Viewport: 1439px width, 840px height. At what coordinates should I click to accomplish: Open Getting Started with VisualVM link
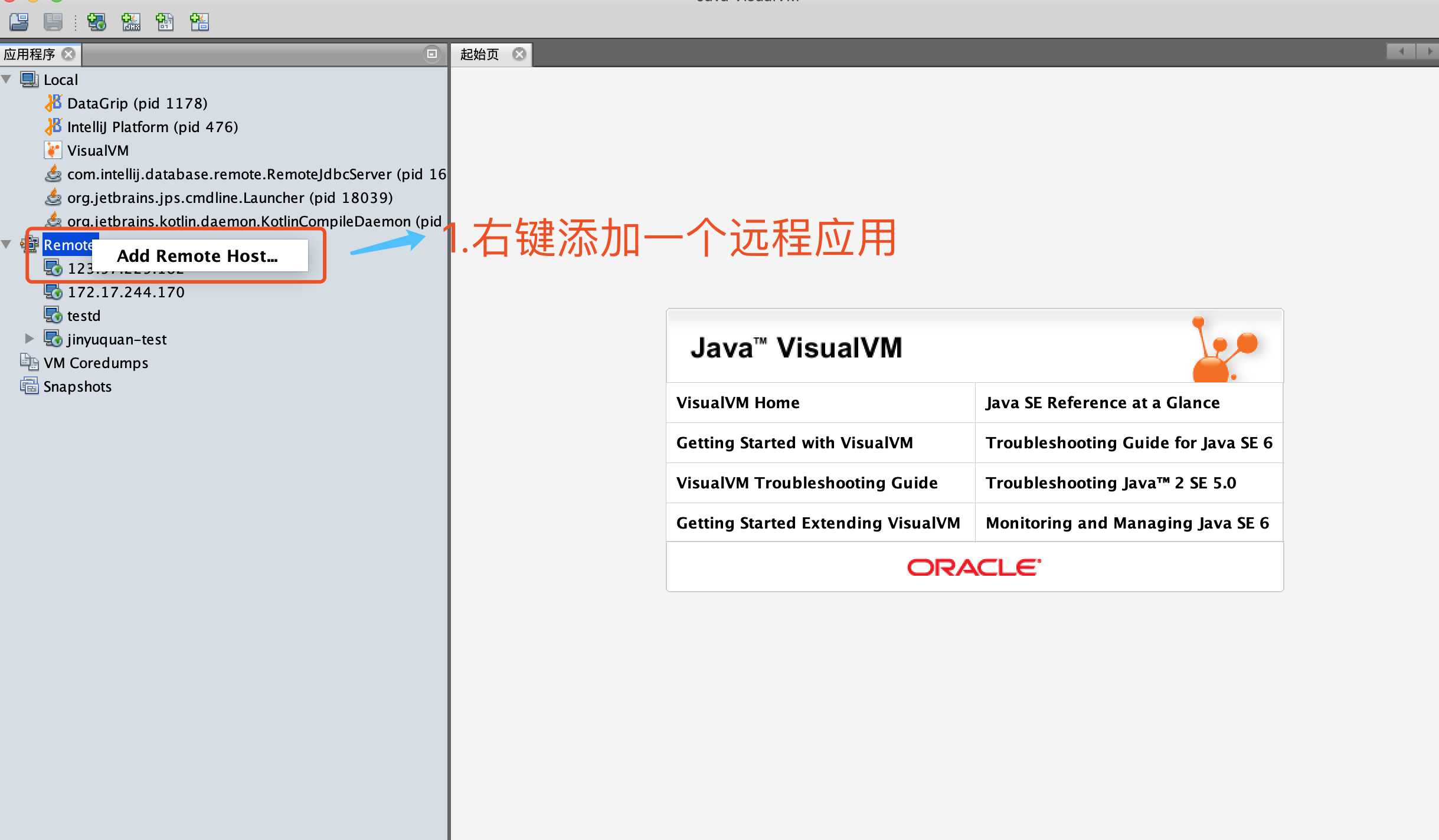coord(794,442)
